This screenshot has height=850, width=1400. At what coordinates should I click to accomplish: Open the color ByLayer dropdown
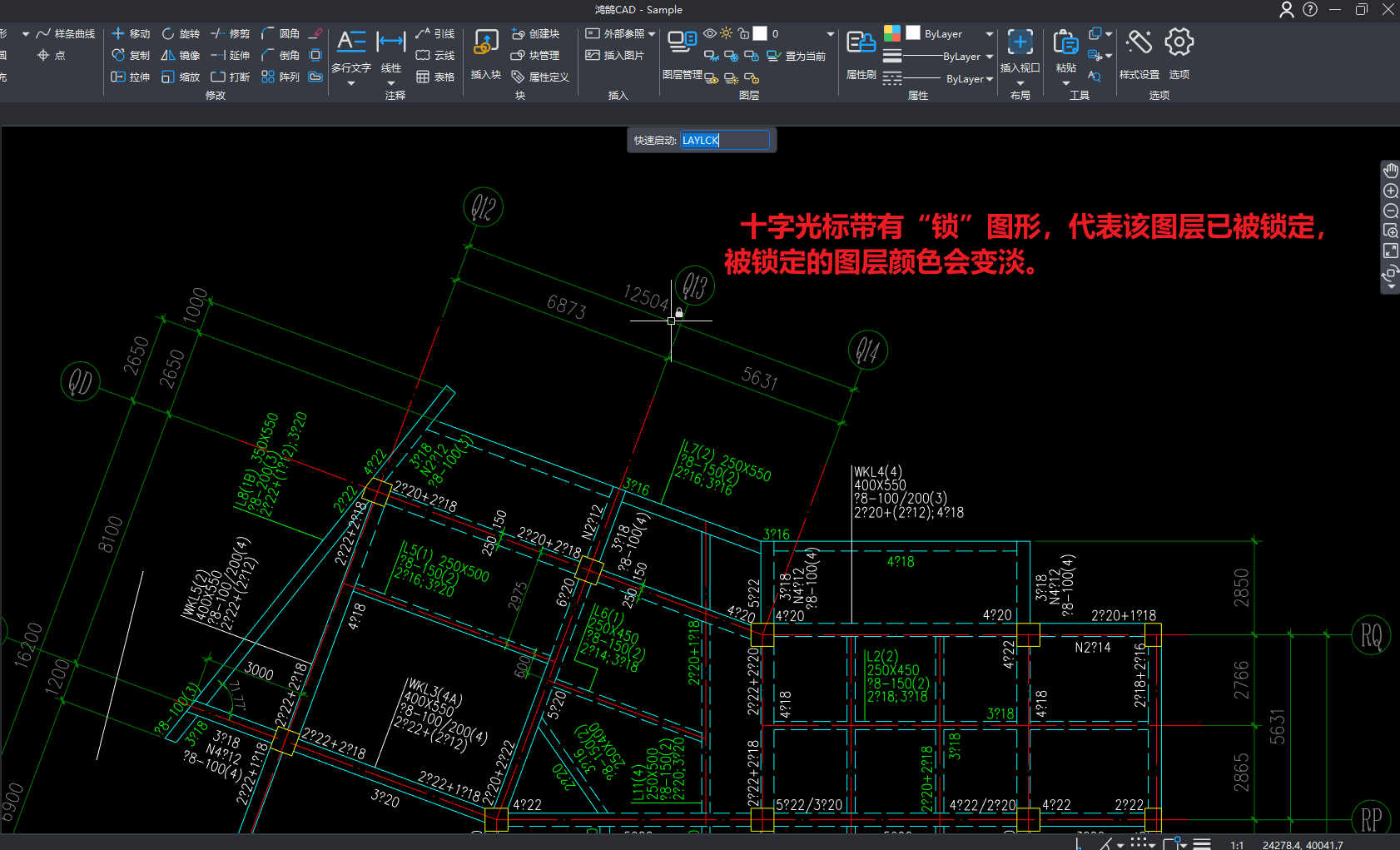(x=989, y=34)
